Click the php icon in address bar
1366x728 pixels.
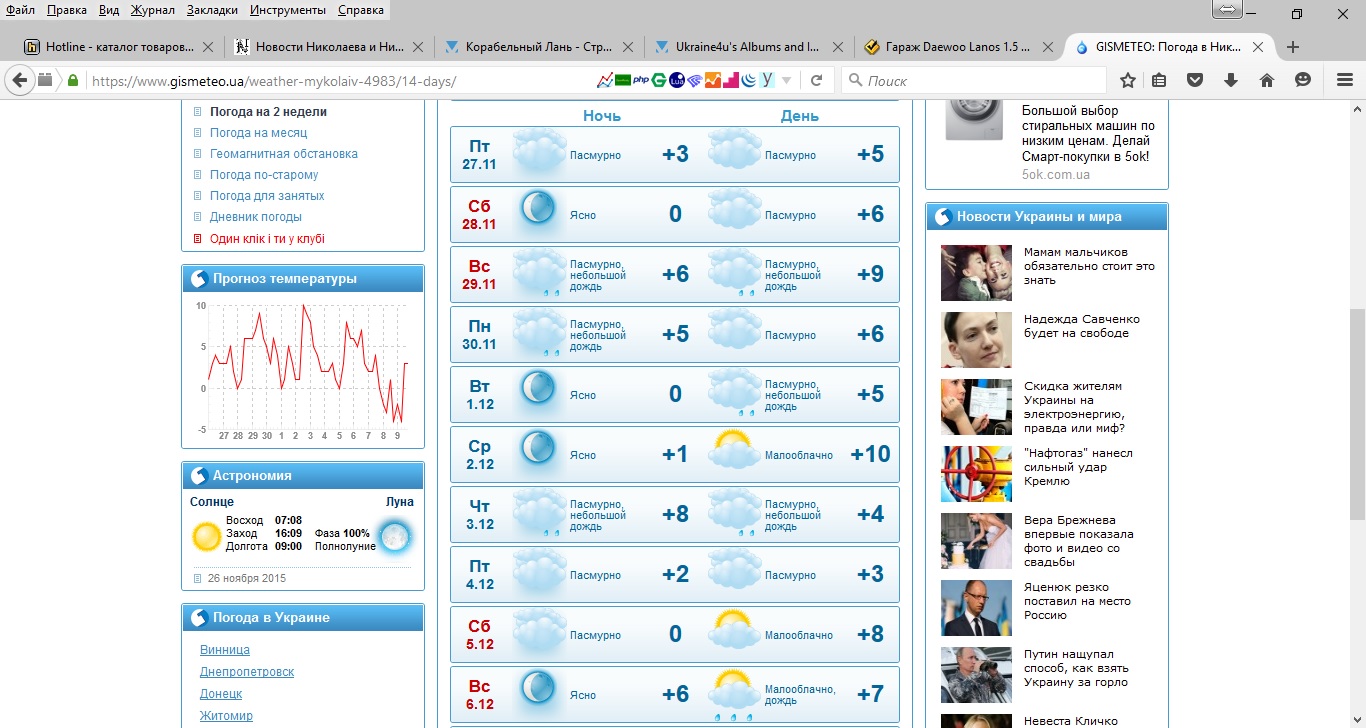click(641, 81)
